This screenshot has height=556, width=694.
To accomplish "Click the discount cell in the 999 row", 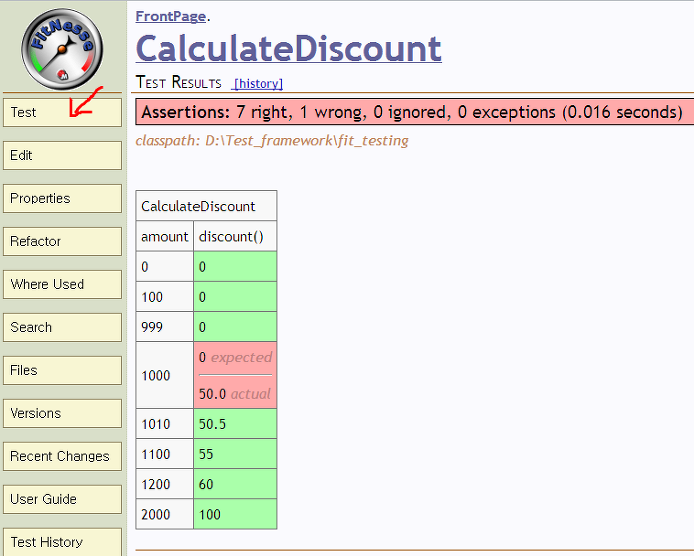I will [235, 327].
